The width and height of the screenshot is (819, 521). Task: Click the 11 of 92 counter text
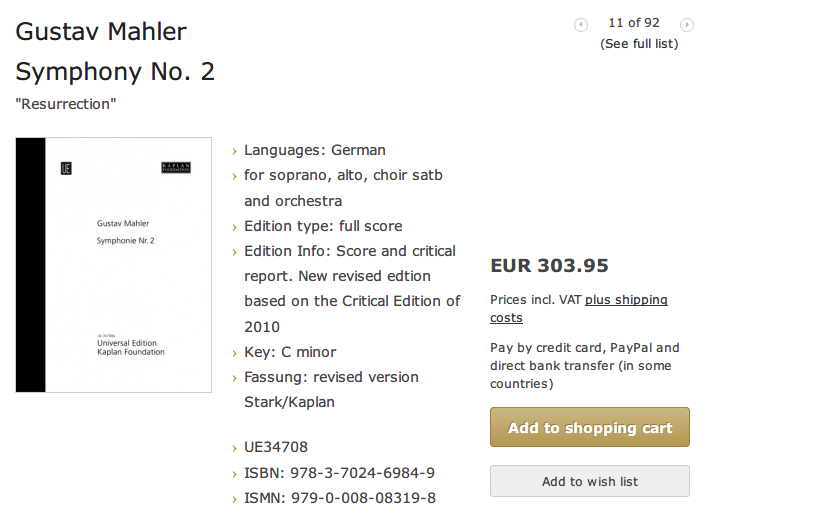coord(634,22)
